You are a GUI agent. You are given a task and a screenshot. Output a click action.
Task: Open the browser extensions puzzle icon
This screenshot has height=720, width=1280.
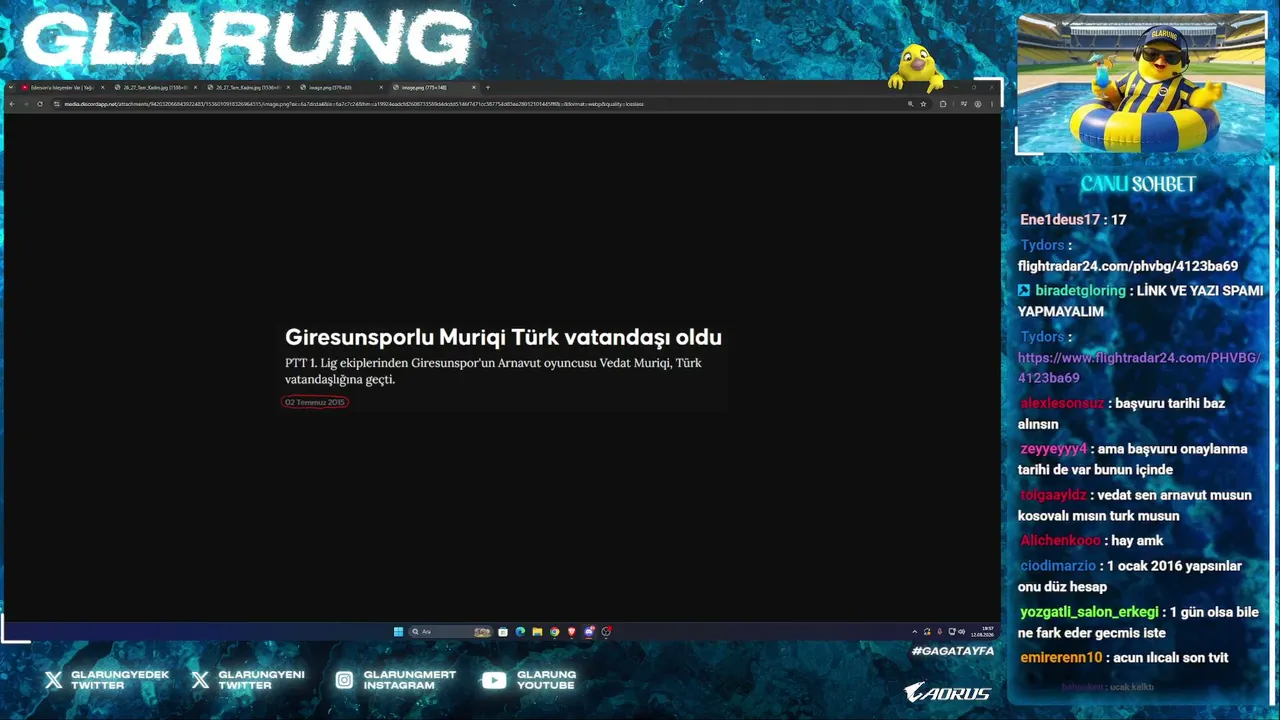point(943,104)
